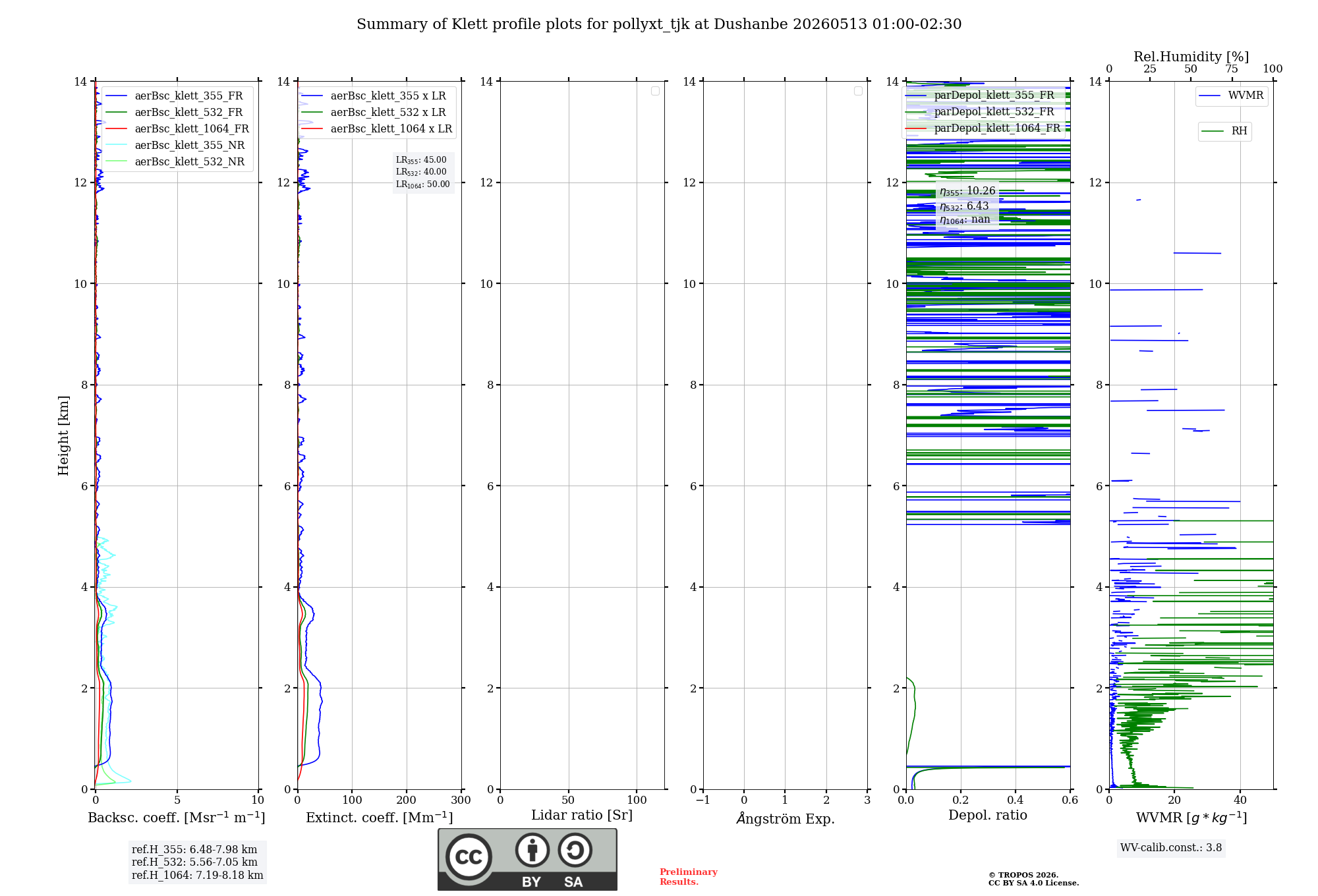The height and width of the screenshot is (896, 1318).
Task: Click the ref.H_532: 5.56-7.05 km text
Action: 194,862
